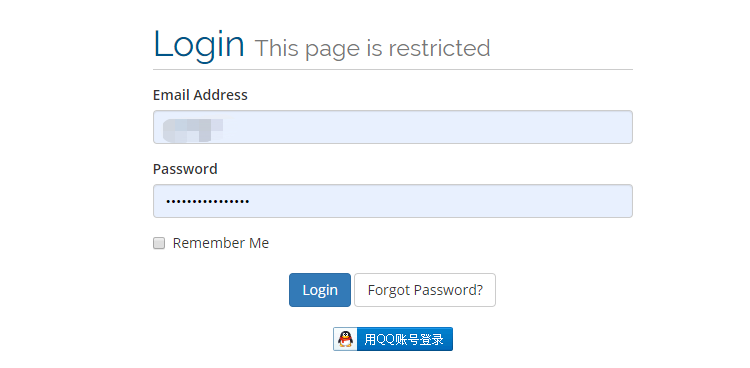Click the "Remember Me" label text

pos(221,243)
